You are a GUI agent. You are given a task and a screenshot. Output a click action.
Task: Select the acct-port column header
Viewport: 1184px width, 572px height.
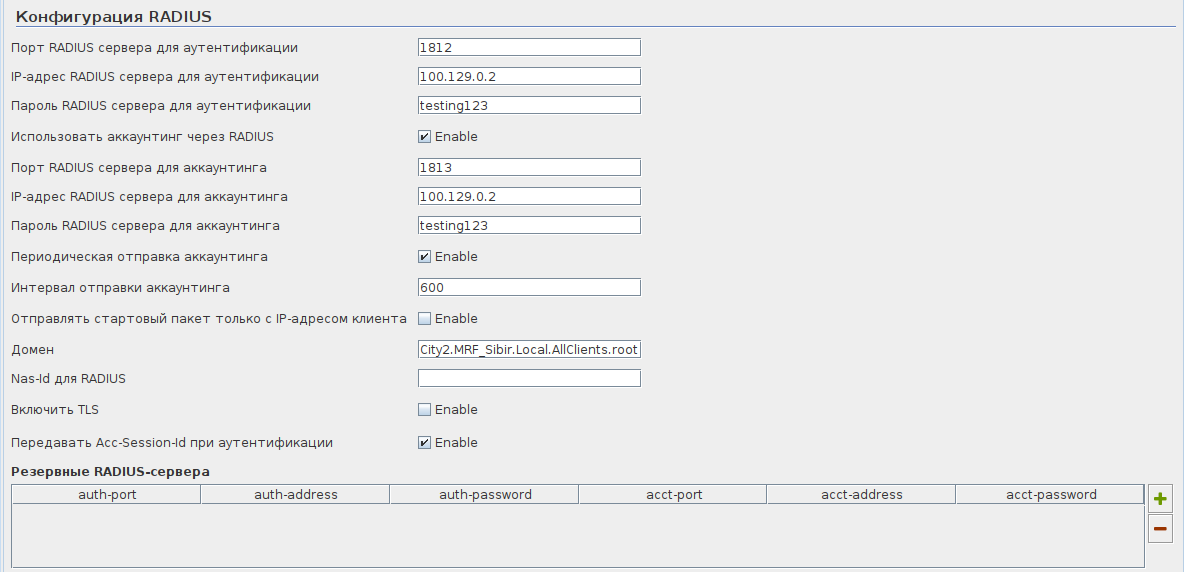tap(672, 494)
